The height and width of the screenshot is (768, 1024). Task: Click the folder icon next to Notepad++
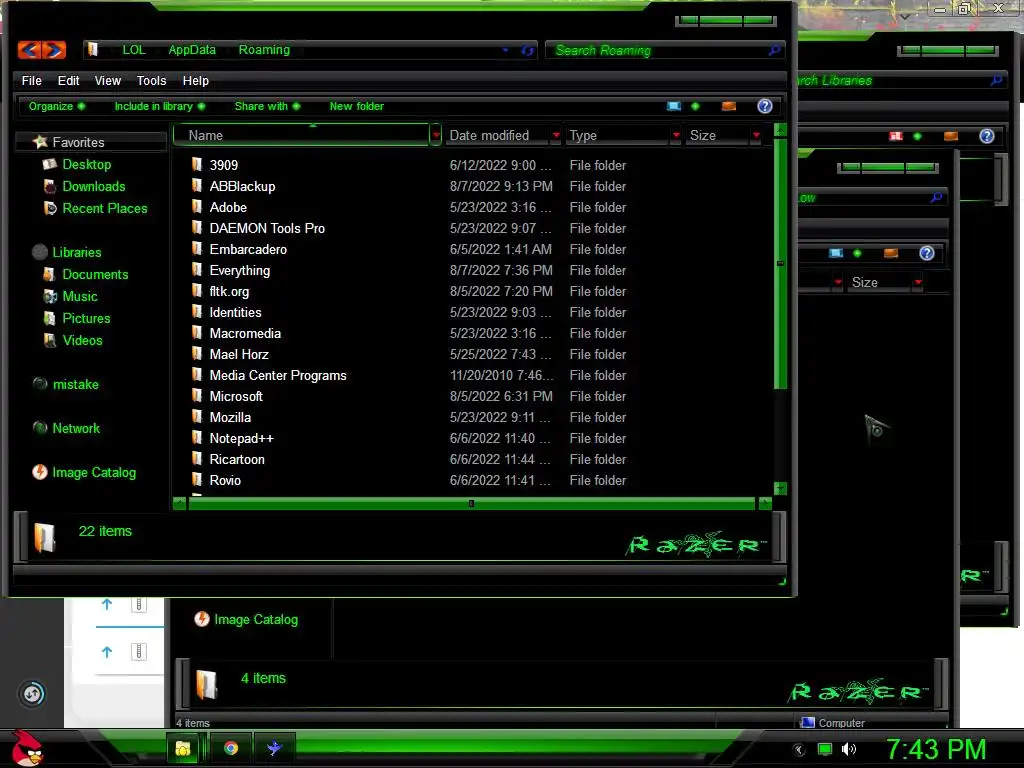[x=197, y=438]
